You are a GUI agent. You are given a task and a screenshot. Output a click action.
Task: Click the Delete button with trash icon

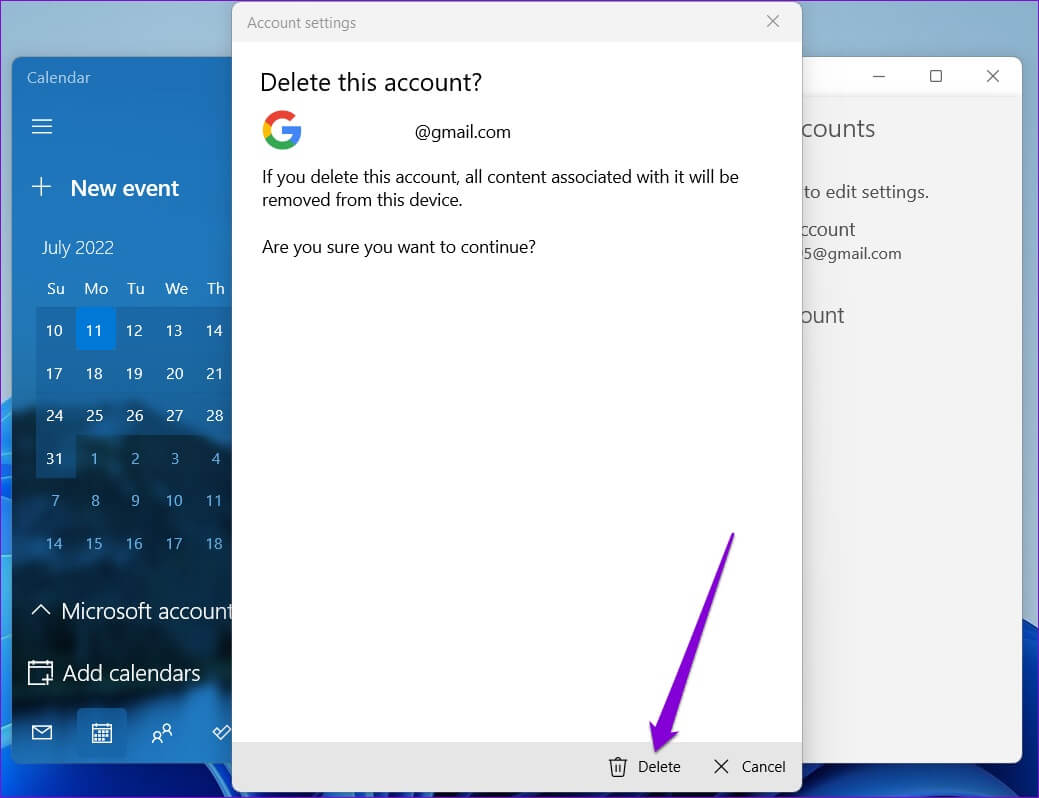tap(645, 767)
